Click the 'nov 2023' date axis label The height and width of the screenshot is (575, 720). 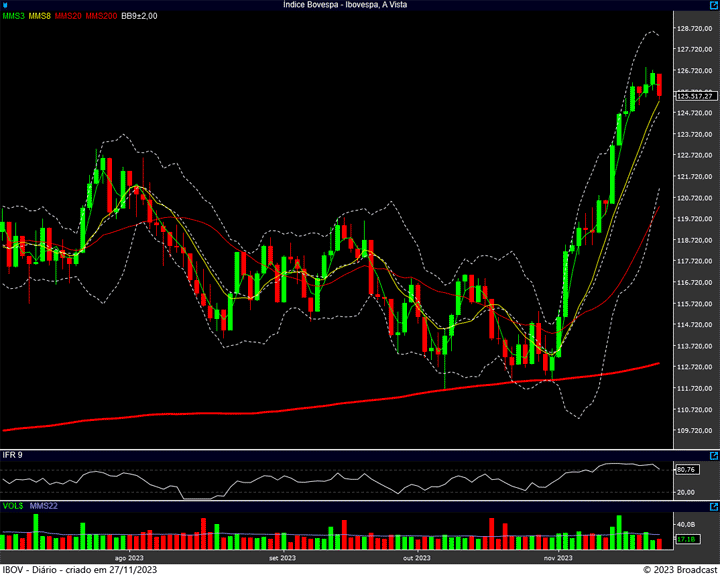point(557,557)
